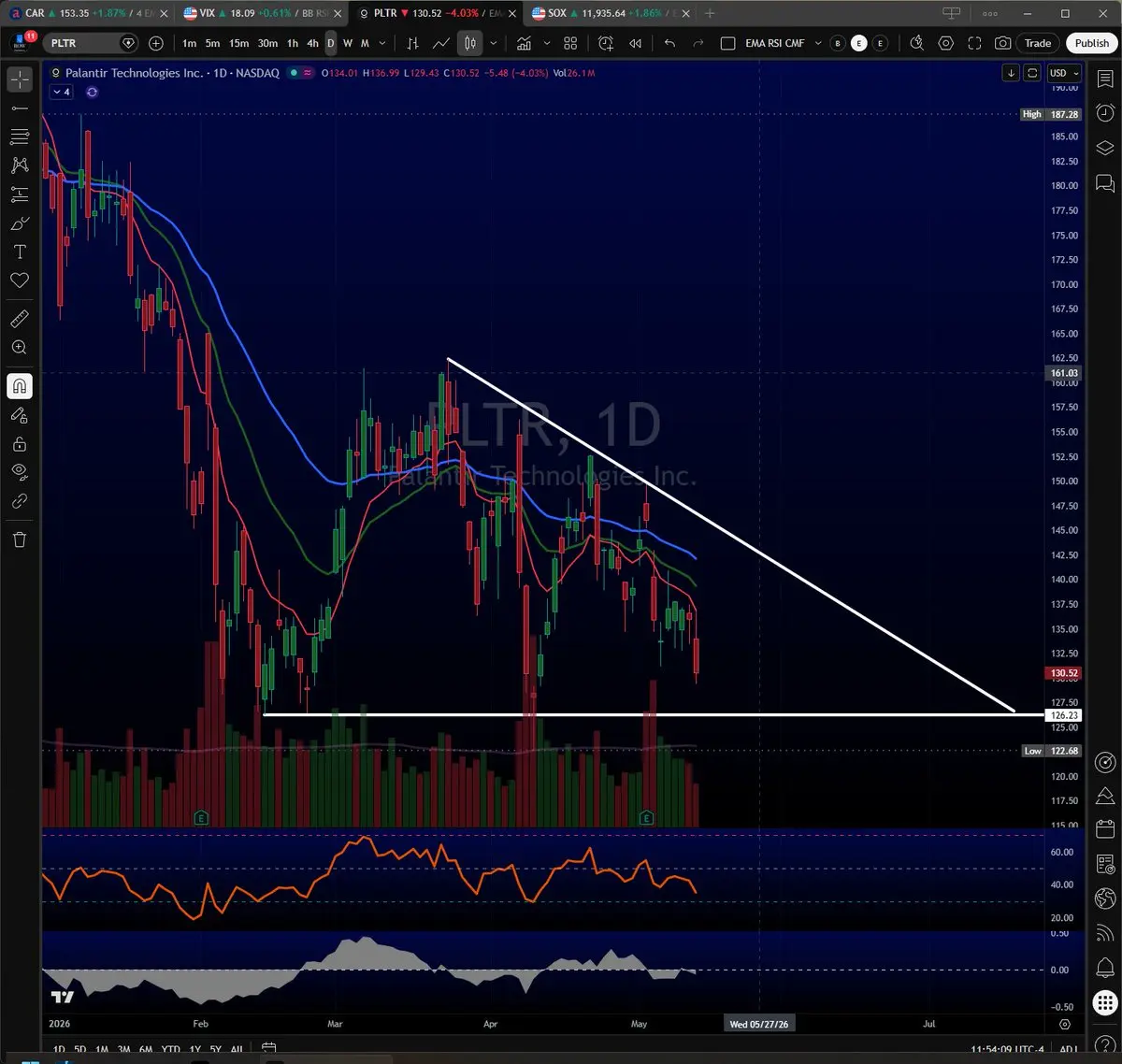Open the USD currency dropdown

point(1063,73)
